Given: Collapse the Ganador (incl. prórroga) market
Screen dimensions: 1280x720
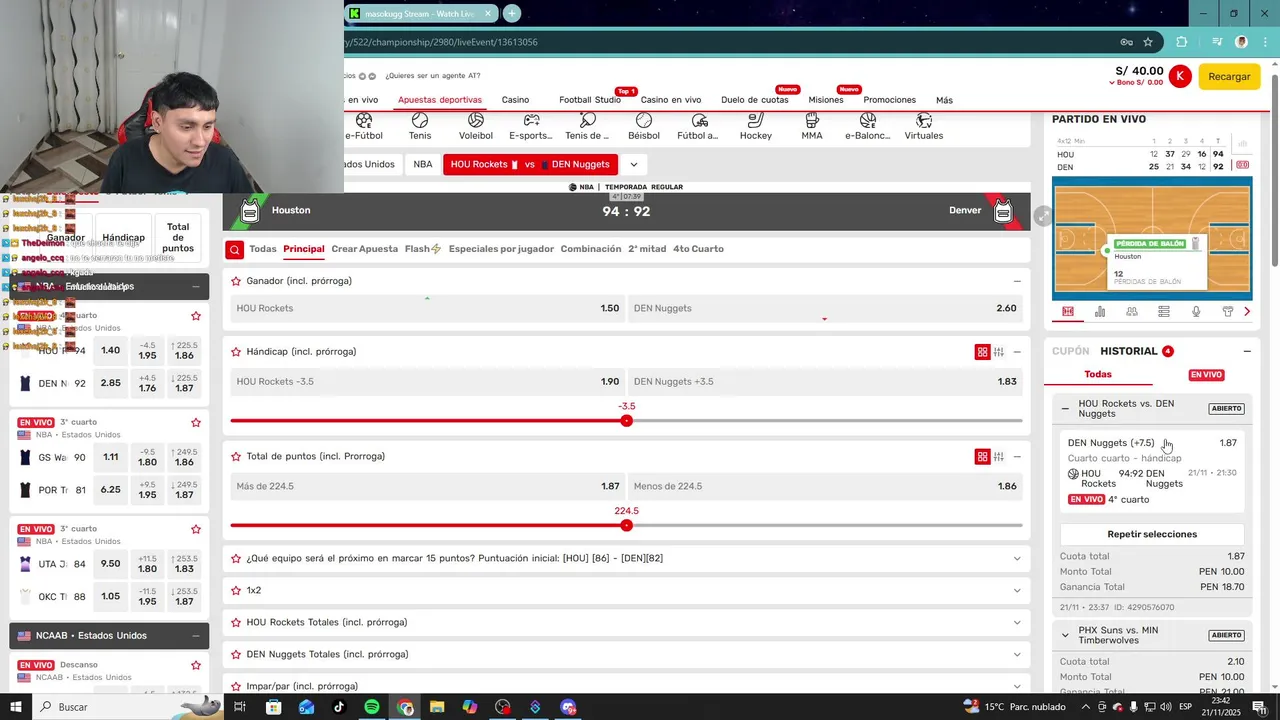Looking at the screenshot, I should [x=1017, y=281].
